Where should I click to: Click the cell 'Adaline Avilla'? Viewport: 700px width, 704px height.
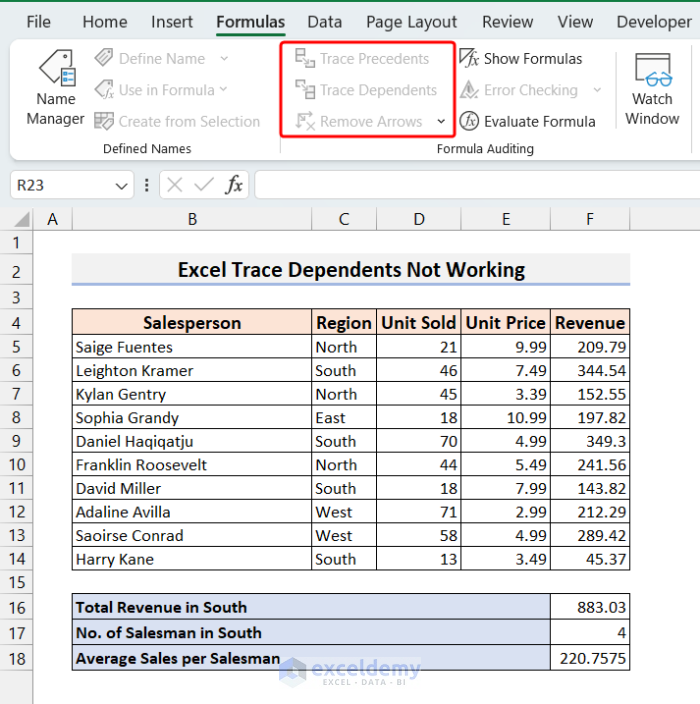coord(192,512)
